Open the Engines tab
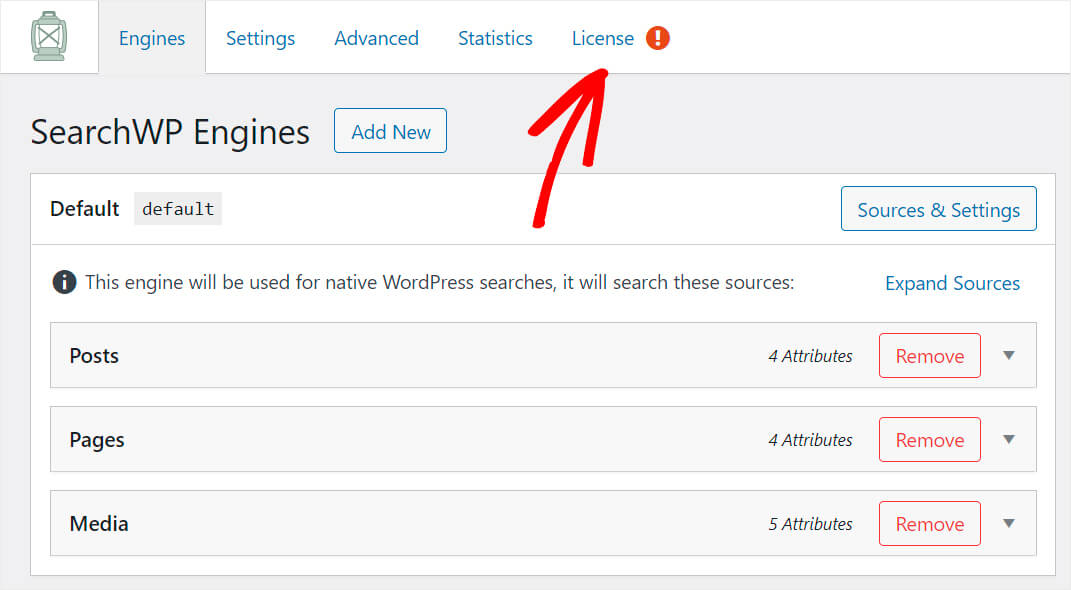The image size is (1071, 590). point(152,38)
